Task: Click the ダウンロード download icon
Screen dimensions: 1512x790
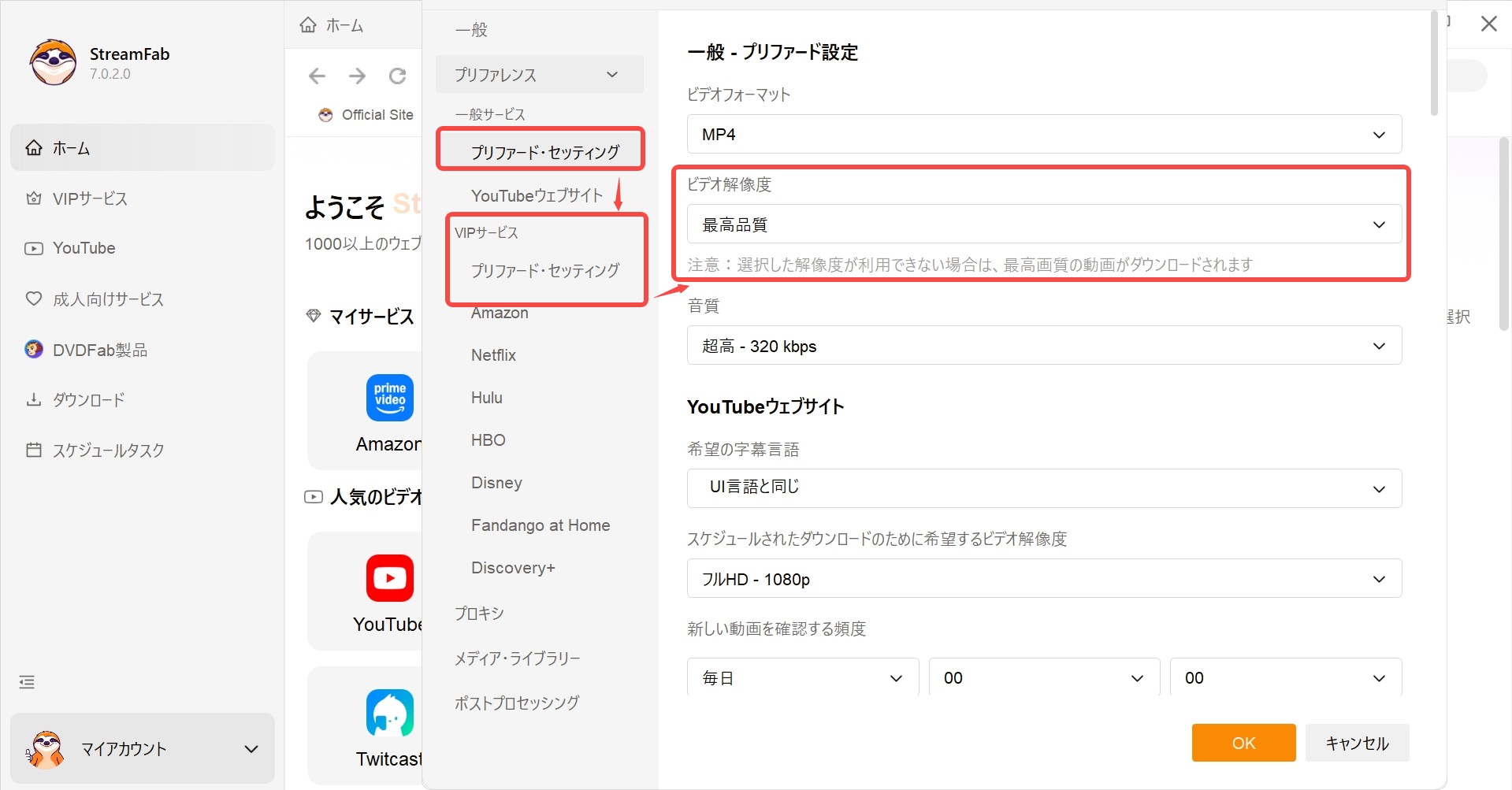Action: [34, 399]
